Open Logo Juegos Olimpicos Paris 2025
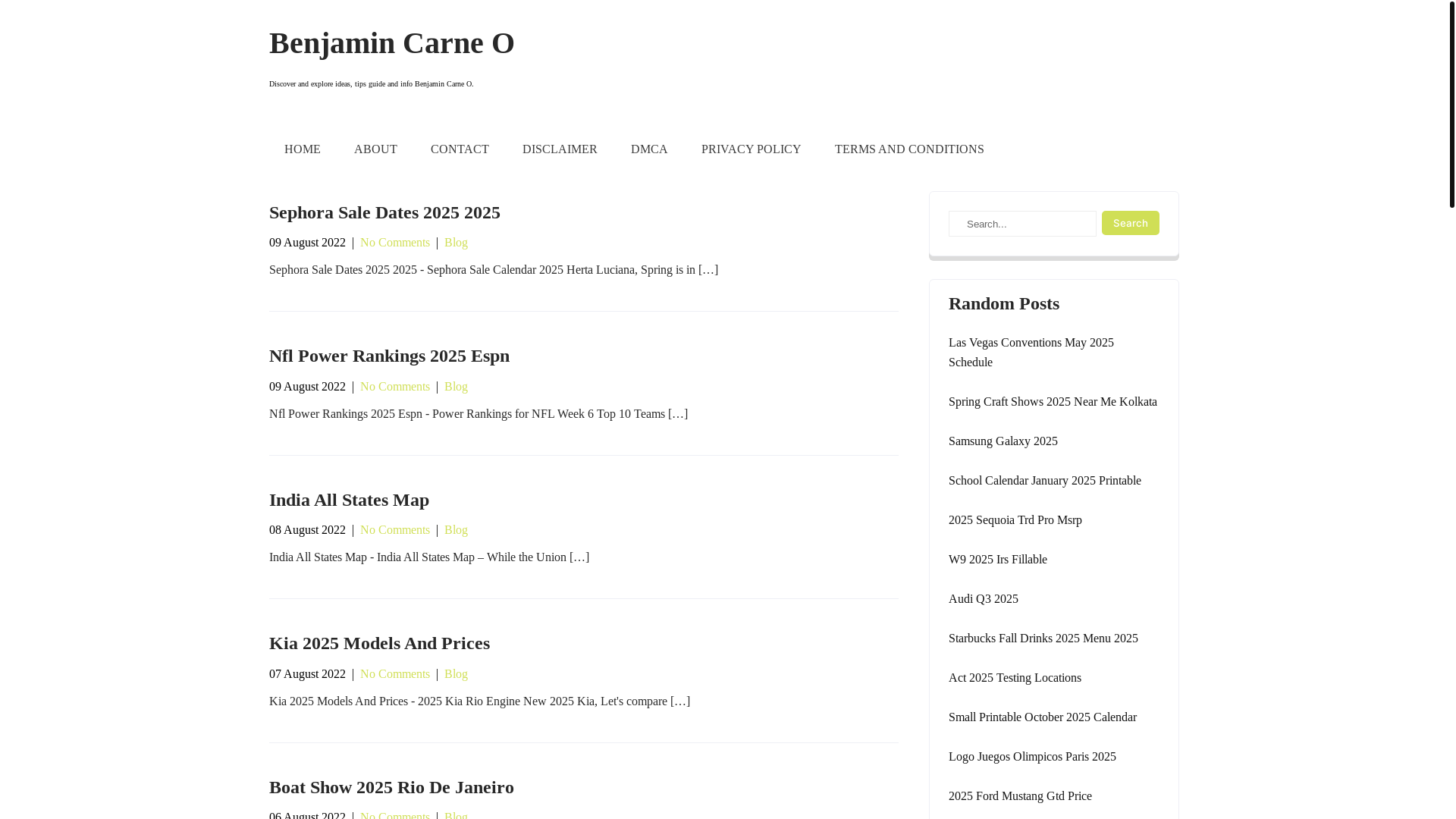The image size is (1456, 819). [1032, 757]
